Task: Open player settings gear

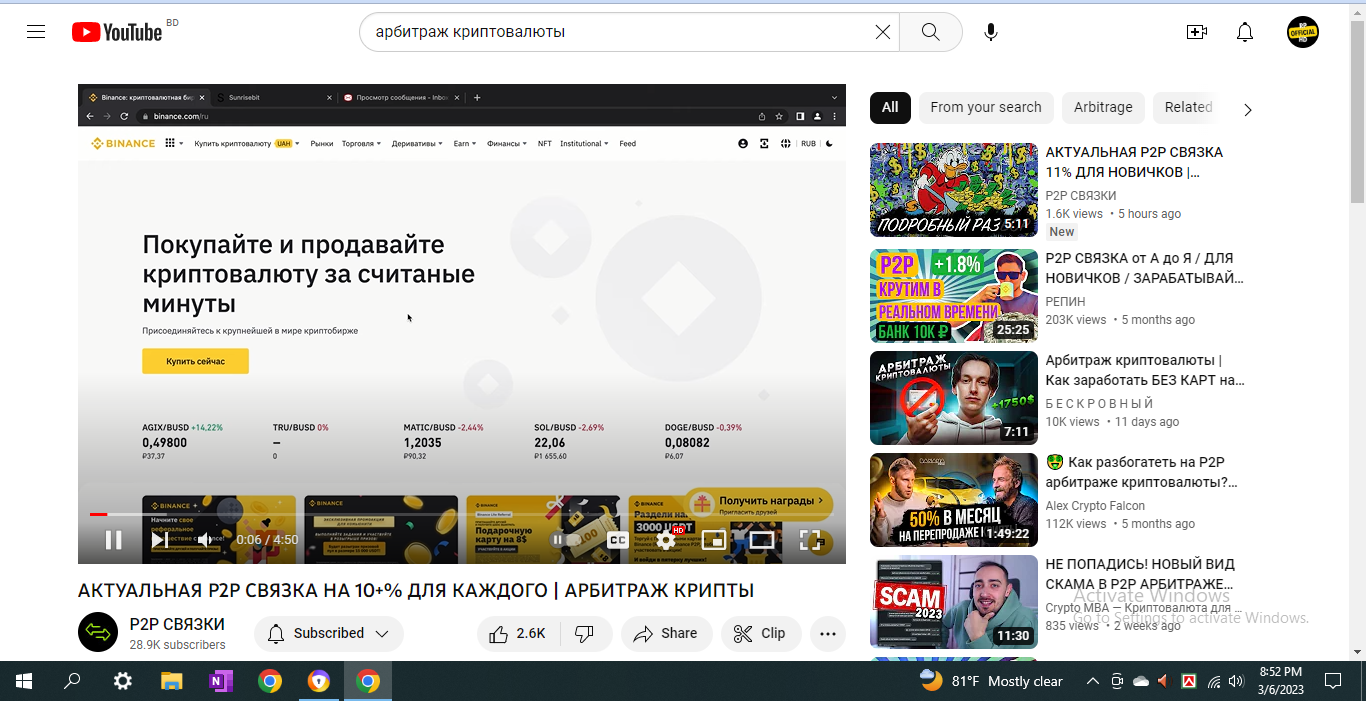Action: click(x=666, y=540)
